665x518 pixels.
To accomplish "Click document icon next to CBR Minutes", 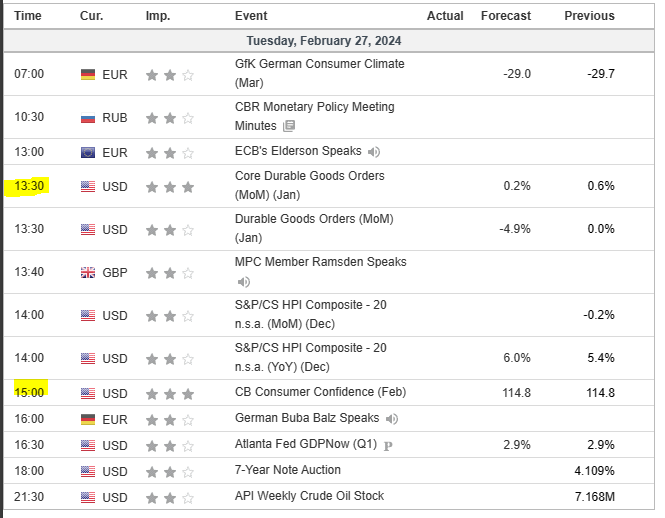I will 289,126.
